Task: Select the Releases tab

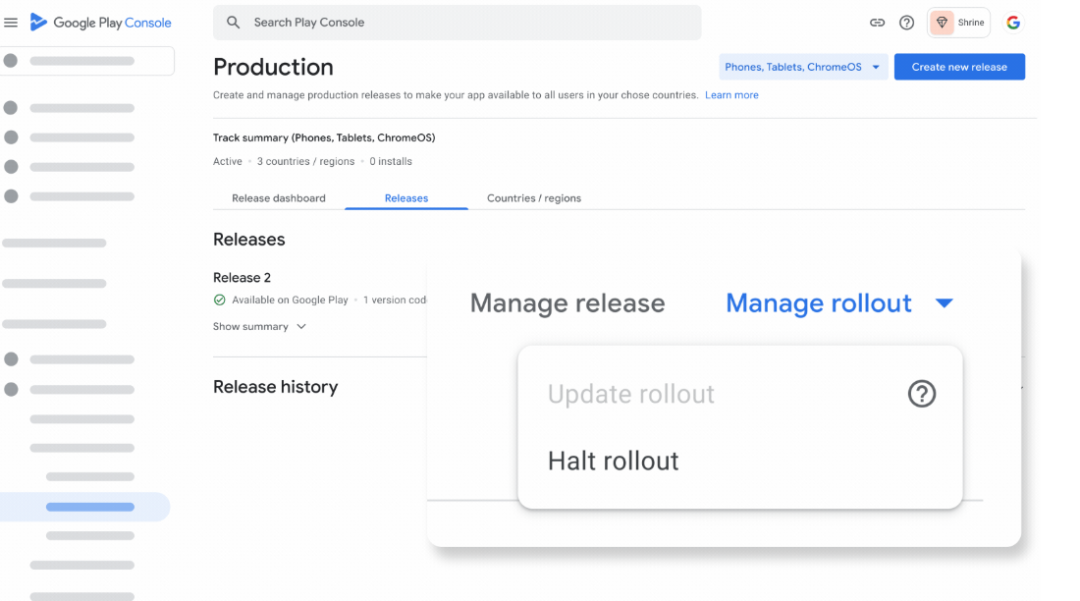Action: click(x=406, y=198)
